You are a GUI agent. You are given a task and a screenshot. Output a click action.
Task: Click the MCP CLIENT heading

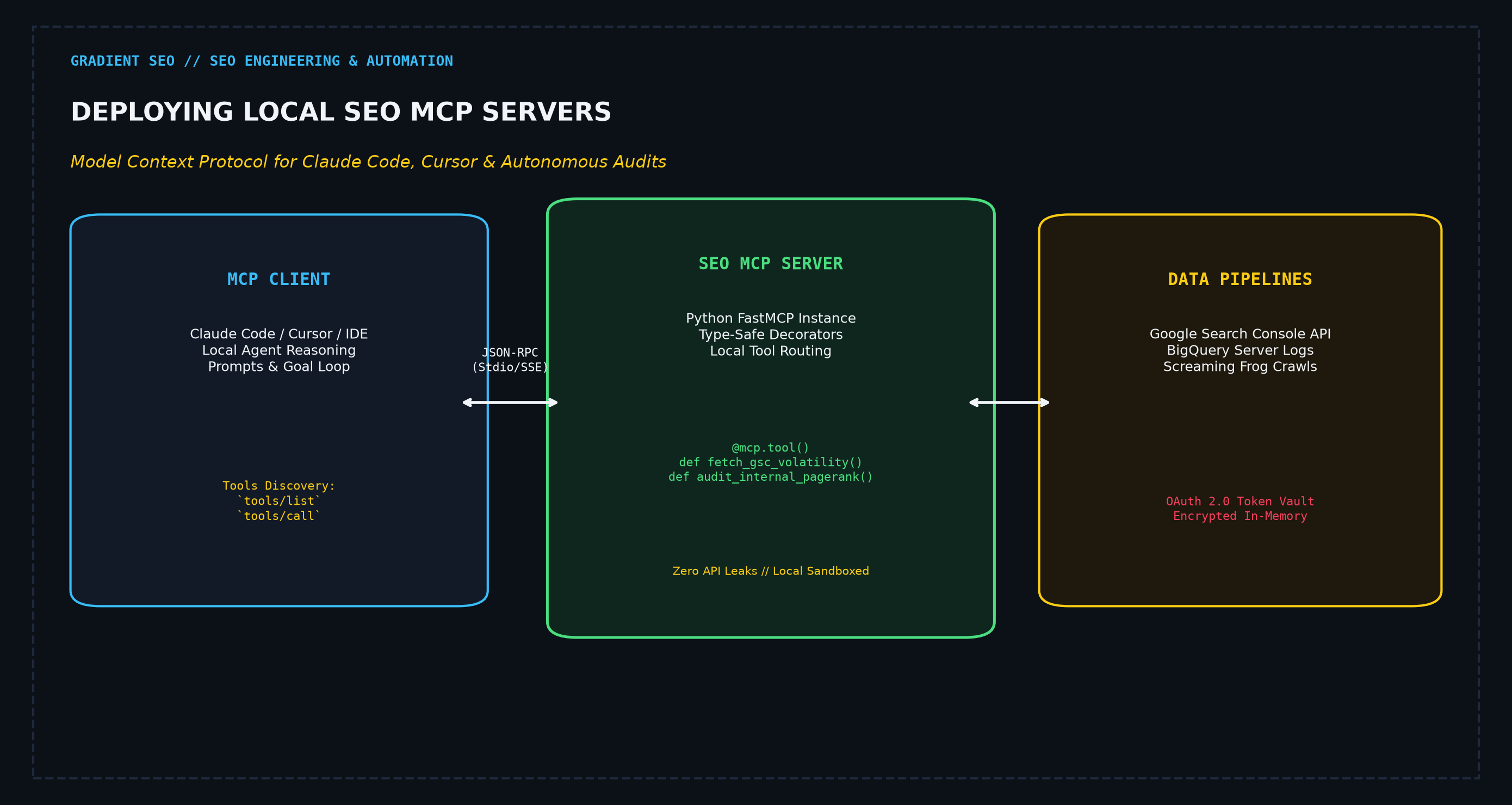pyautogui.click(x=279, y=280)
